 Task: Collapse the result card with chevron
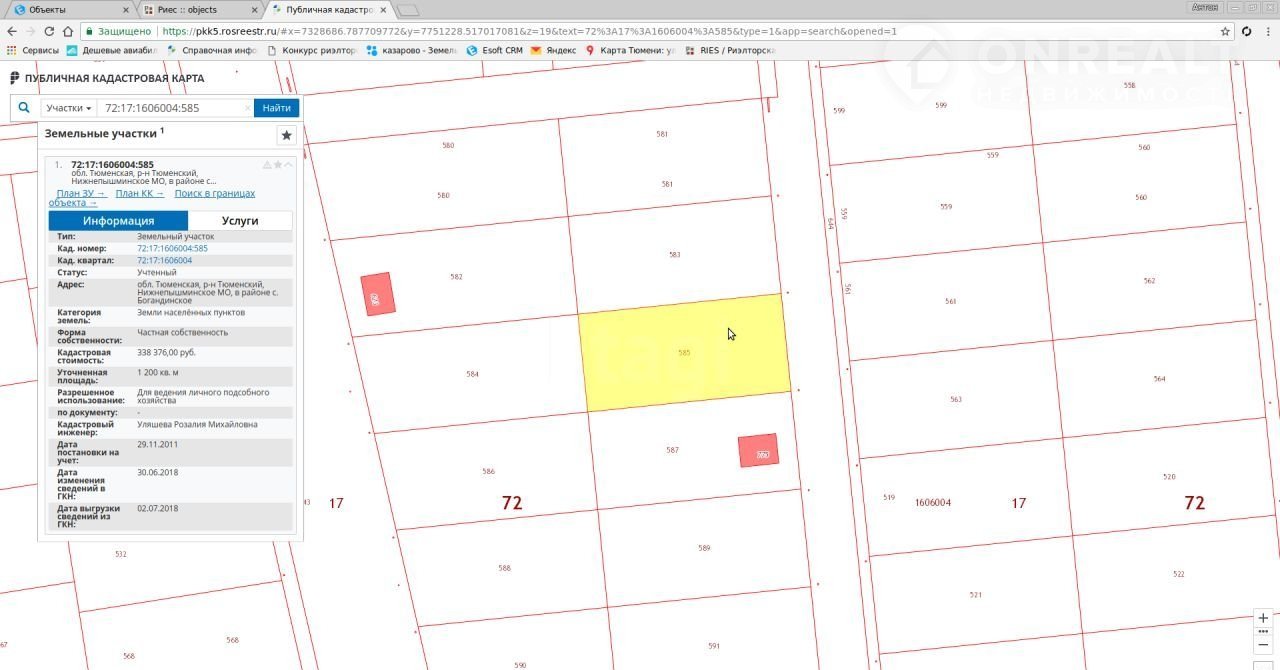pyautogui.click(x=289, y=165)
